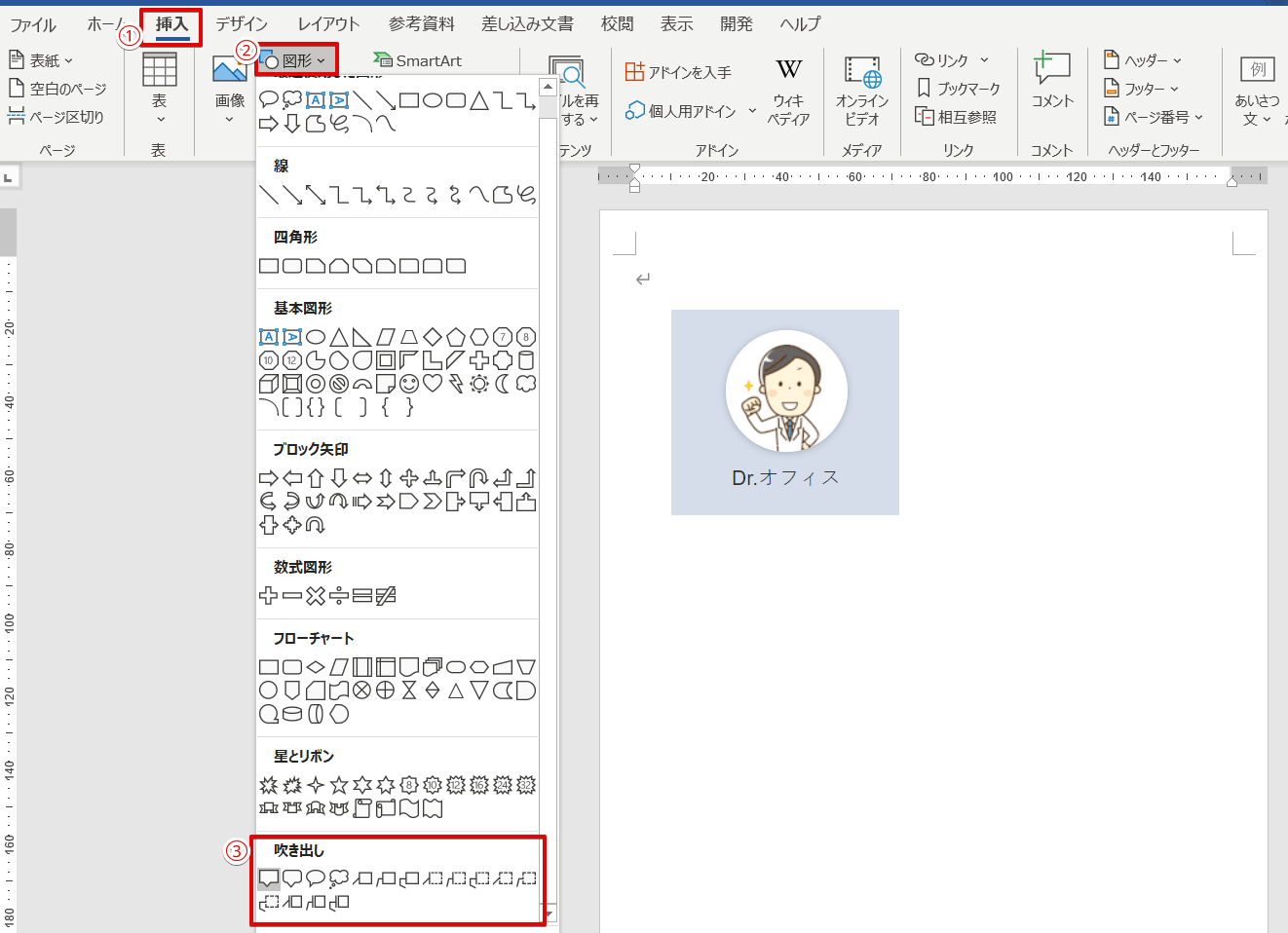Open the ヘルプ tab
The width and height of the screenshot is (1288, 933).
point(801,24)
